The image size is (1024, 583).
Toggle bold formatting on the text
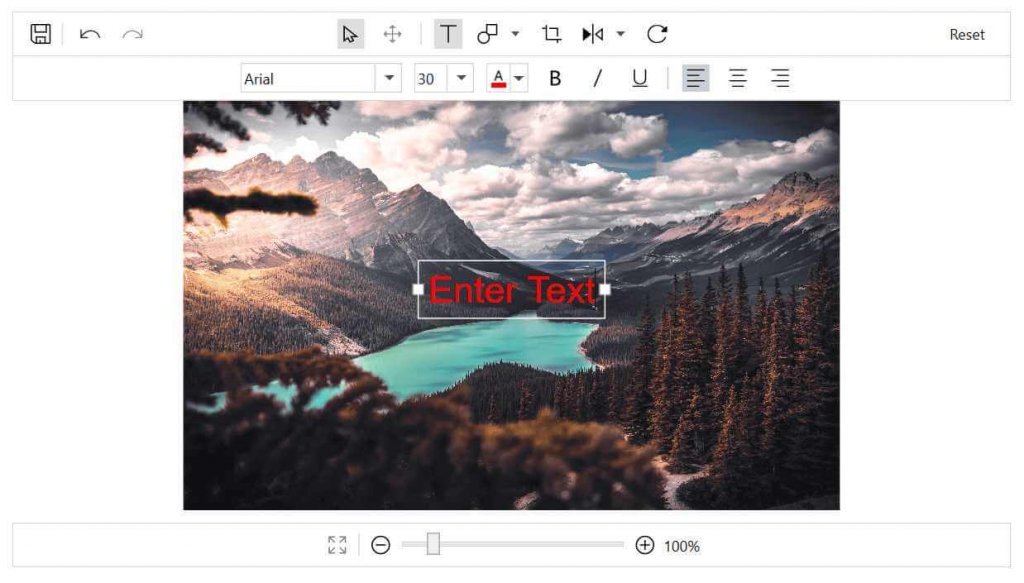click(555, 78)
